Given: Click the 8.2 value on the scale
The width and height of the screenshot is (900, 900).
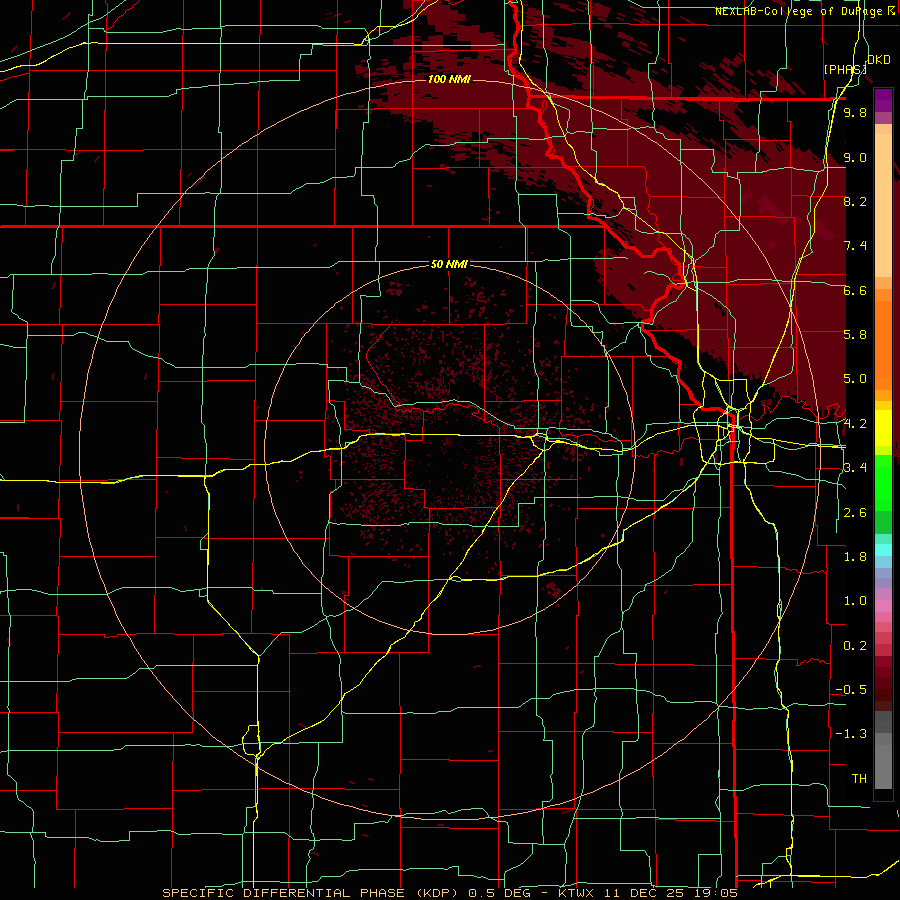Looking at the screenshot, I should click(855, 201).
